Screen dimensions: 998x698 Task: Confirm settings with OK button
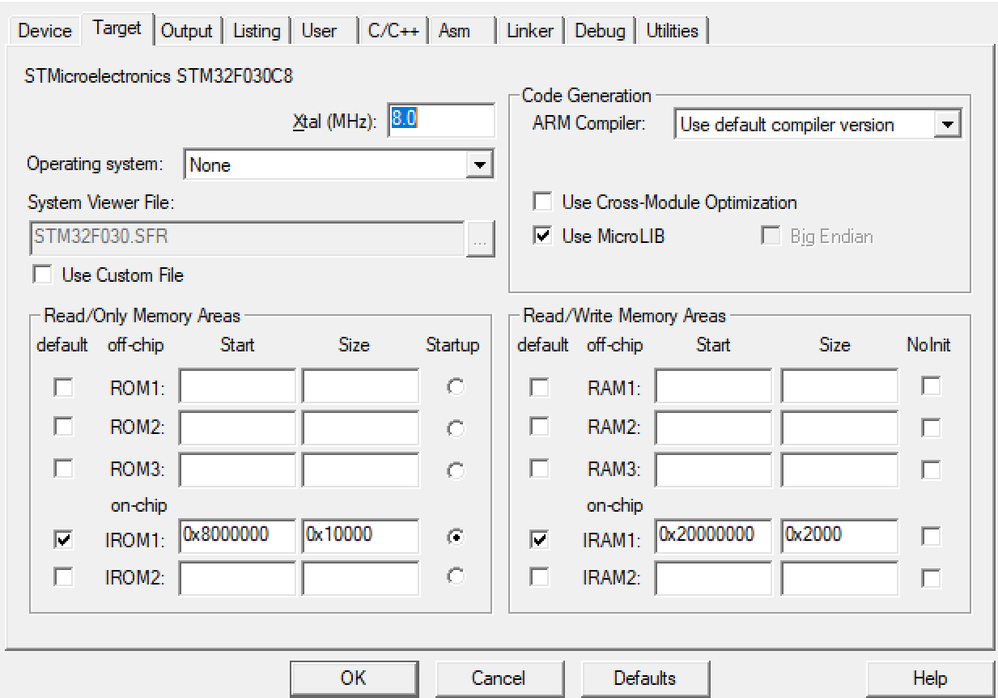point(354,678)
